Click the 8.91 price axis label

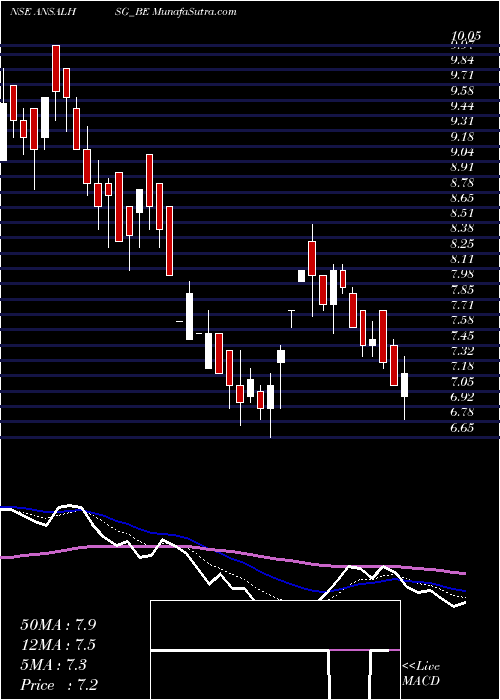(462, 167)
